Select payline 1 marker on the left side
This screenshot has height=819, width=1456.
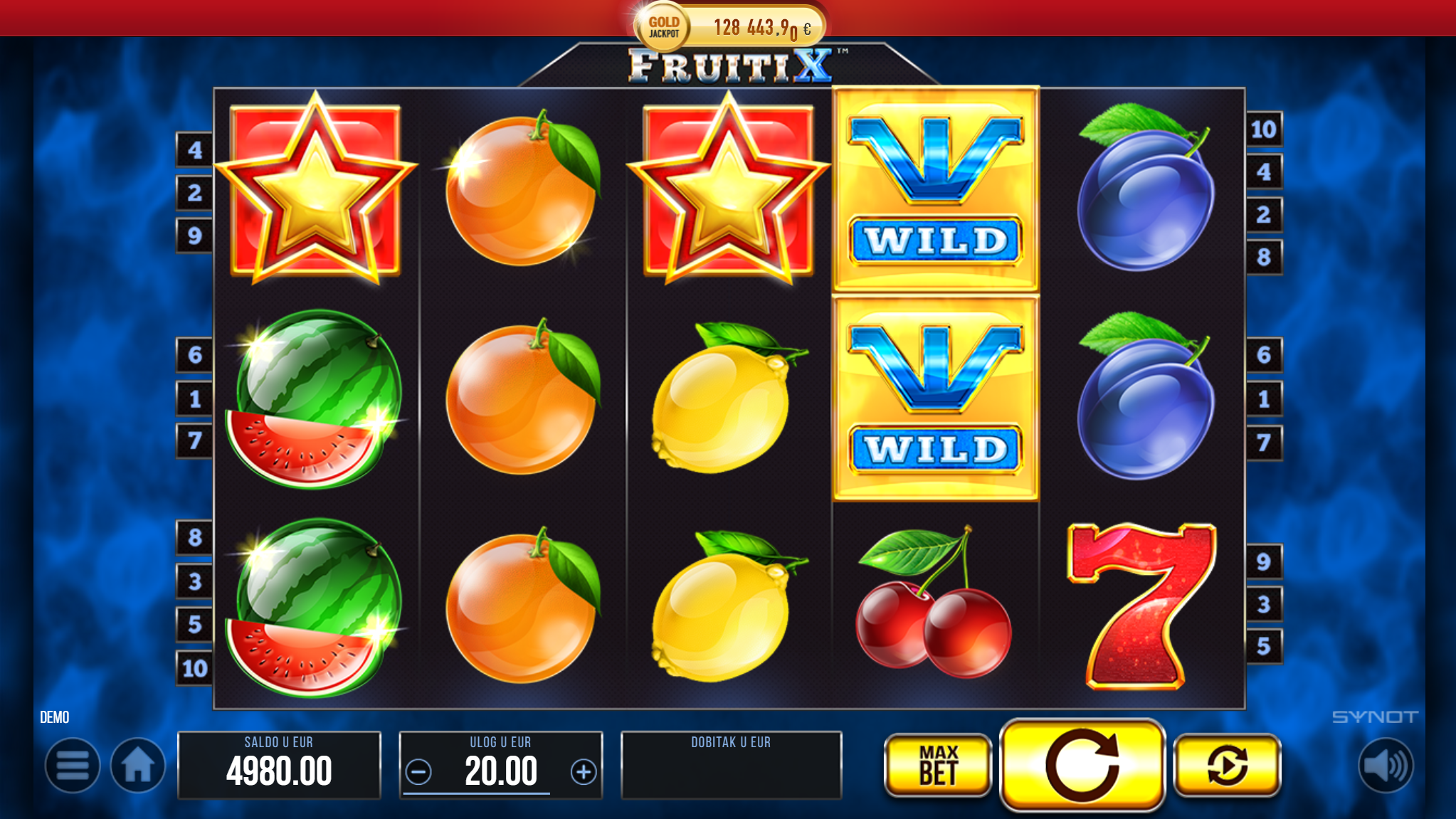tap(194, 398)
